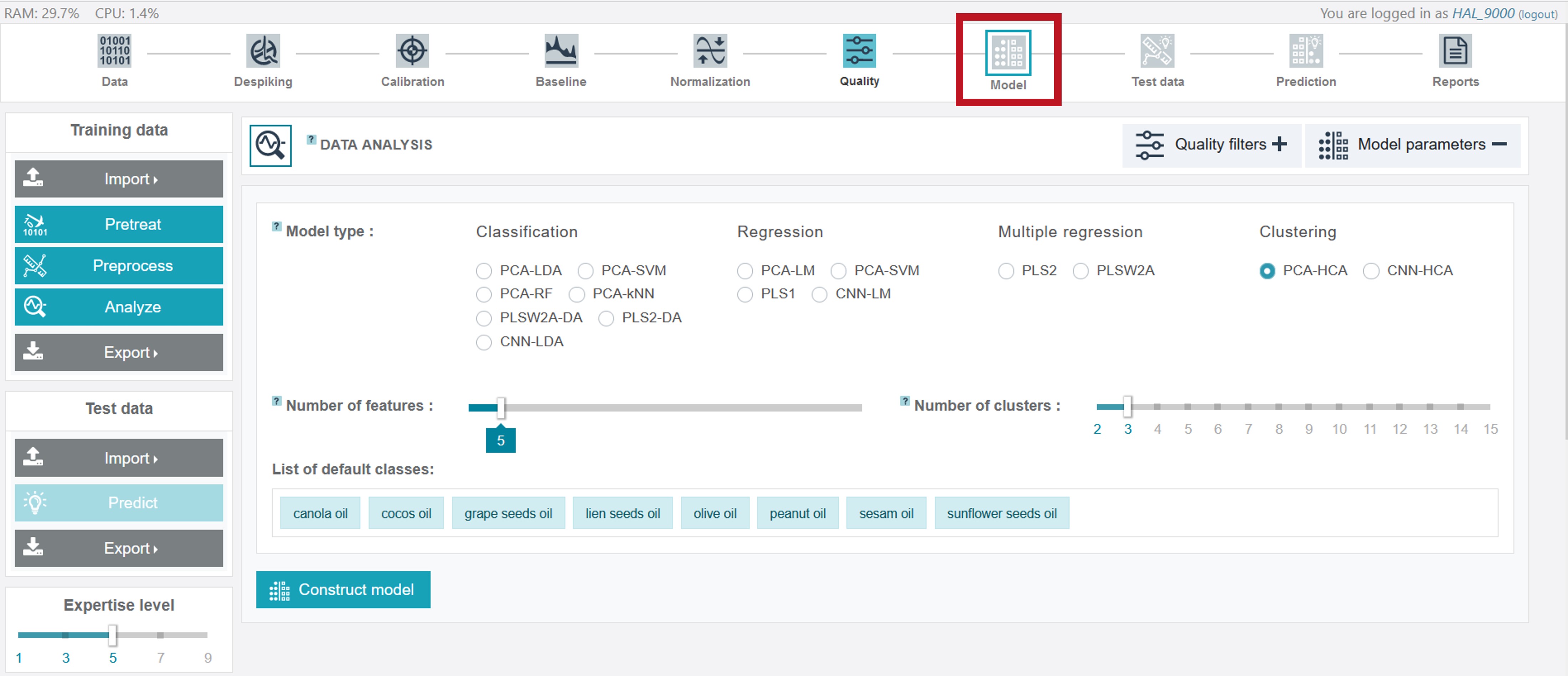Open the Training data Import menu

click(x=119, y=179)
